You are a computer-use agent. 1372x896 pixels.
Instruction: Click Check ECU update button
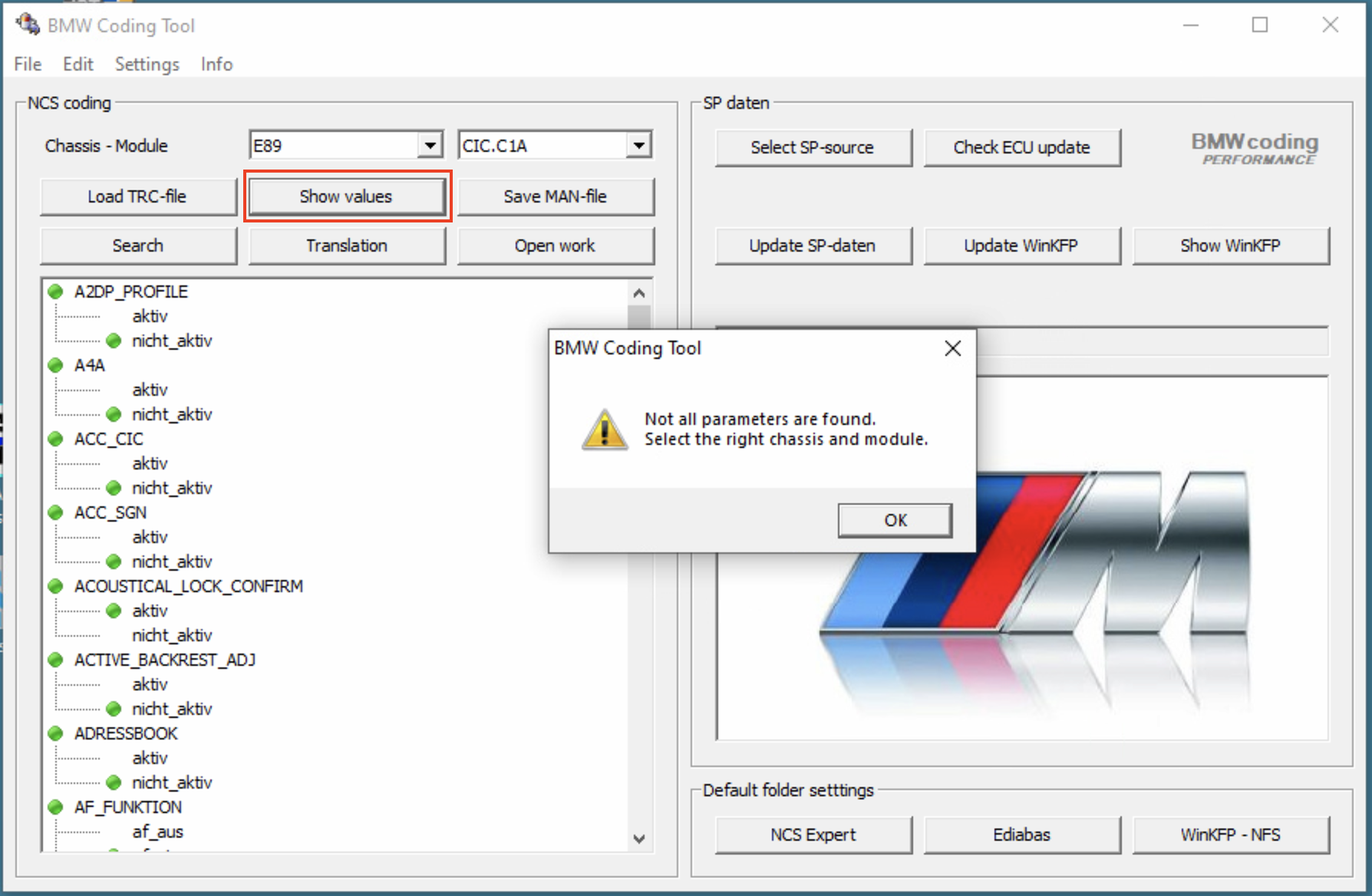[x=1022, y=147]
